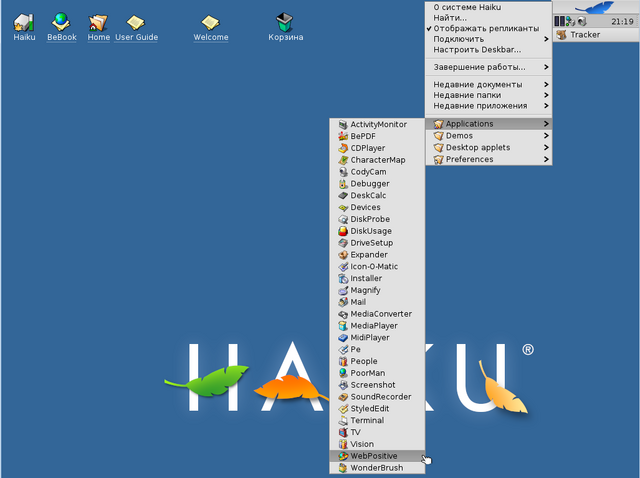
Task: Select the Haiku disk desktop icon
Action: click(24, 27)
